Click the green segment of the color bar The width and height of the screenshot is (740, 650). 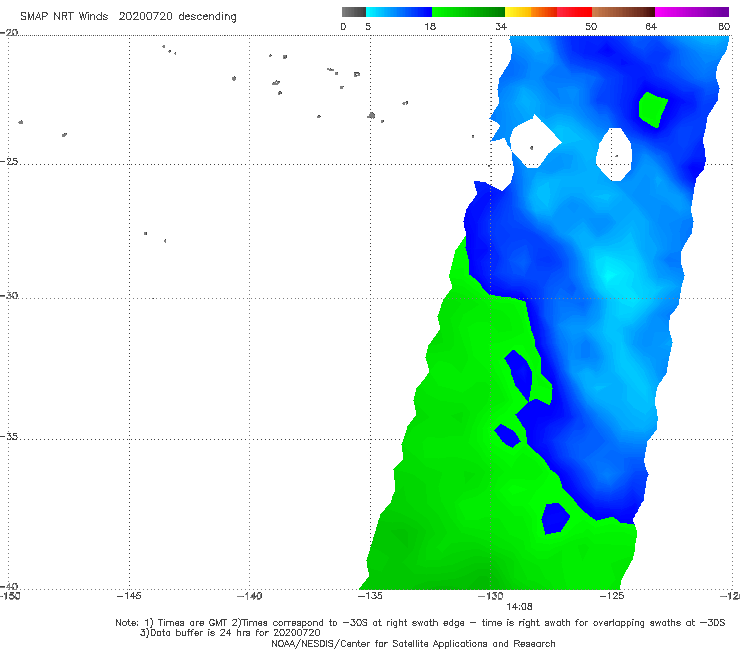468,12
